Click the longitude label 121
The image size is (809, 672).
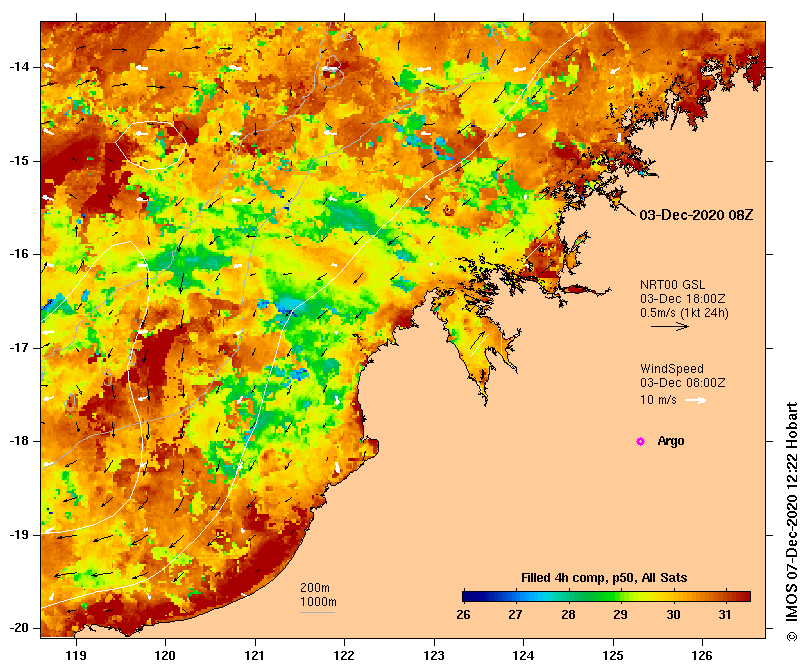tap(255, 656)
